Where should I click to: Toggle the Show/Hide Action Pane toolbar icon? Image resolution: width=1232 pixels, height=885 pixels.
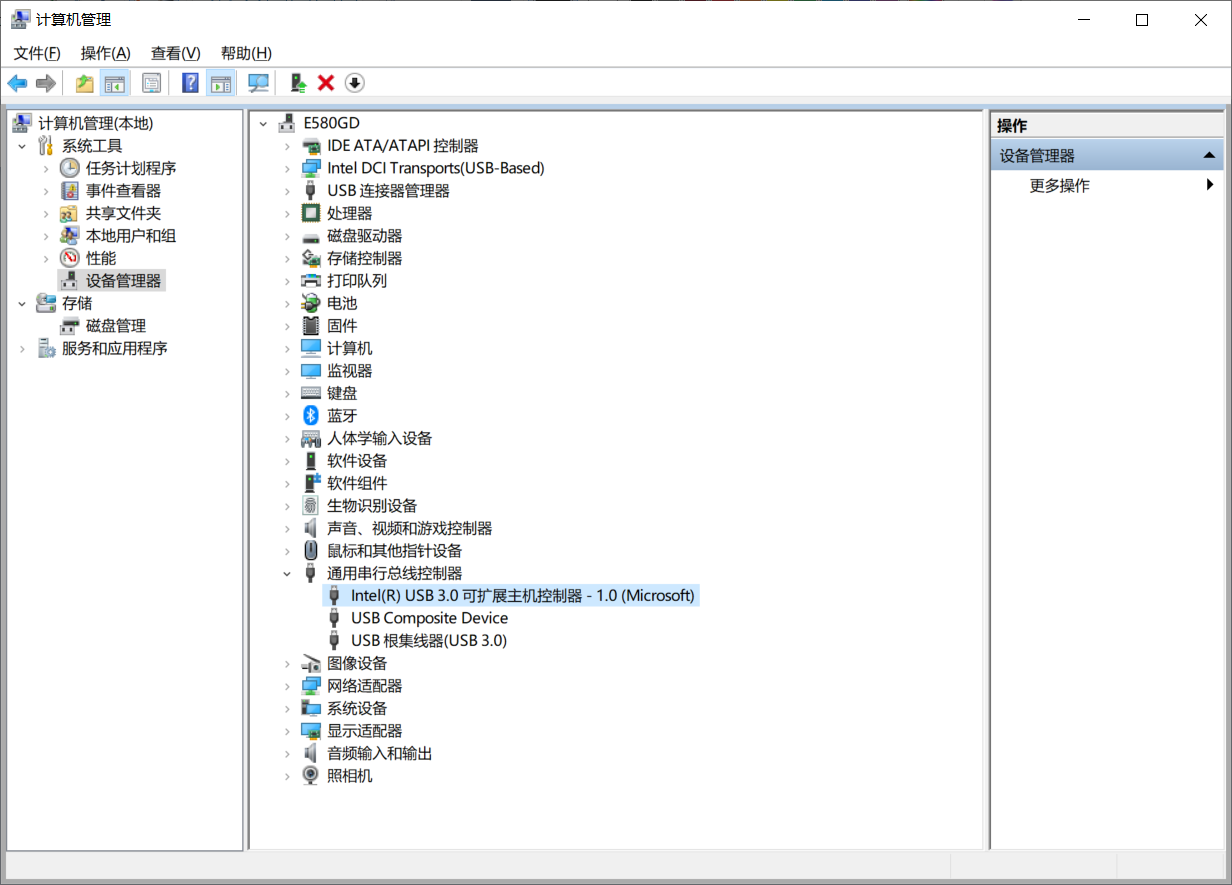tap(221, 83)
